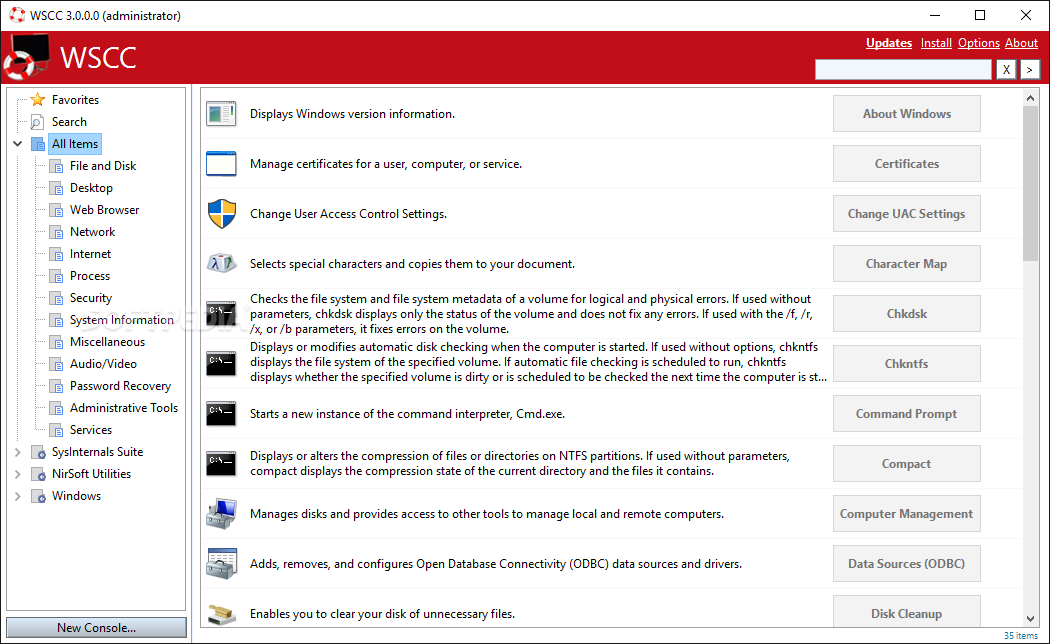Click the Command Prompt console icon
Screen dimensions: 1050x644
(x=221, y=414)
